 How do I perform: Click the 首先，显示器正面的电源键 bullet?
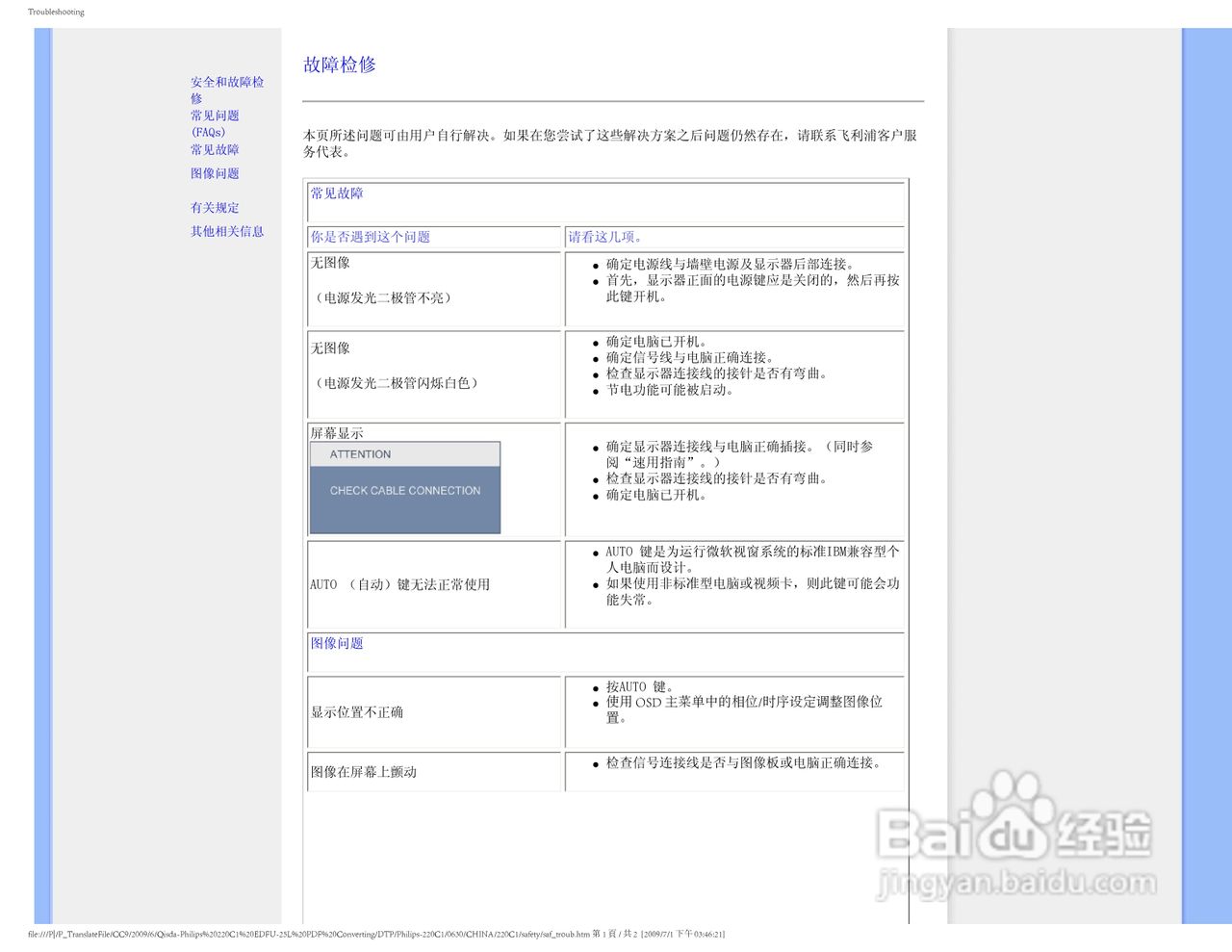[753, 288]
